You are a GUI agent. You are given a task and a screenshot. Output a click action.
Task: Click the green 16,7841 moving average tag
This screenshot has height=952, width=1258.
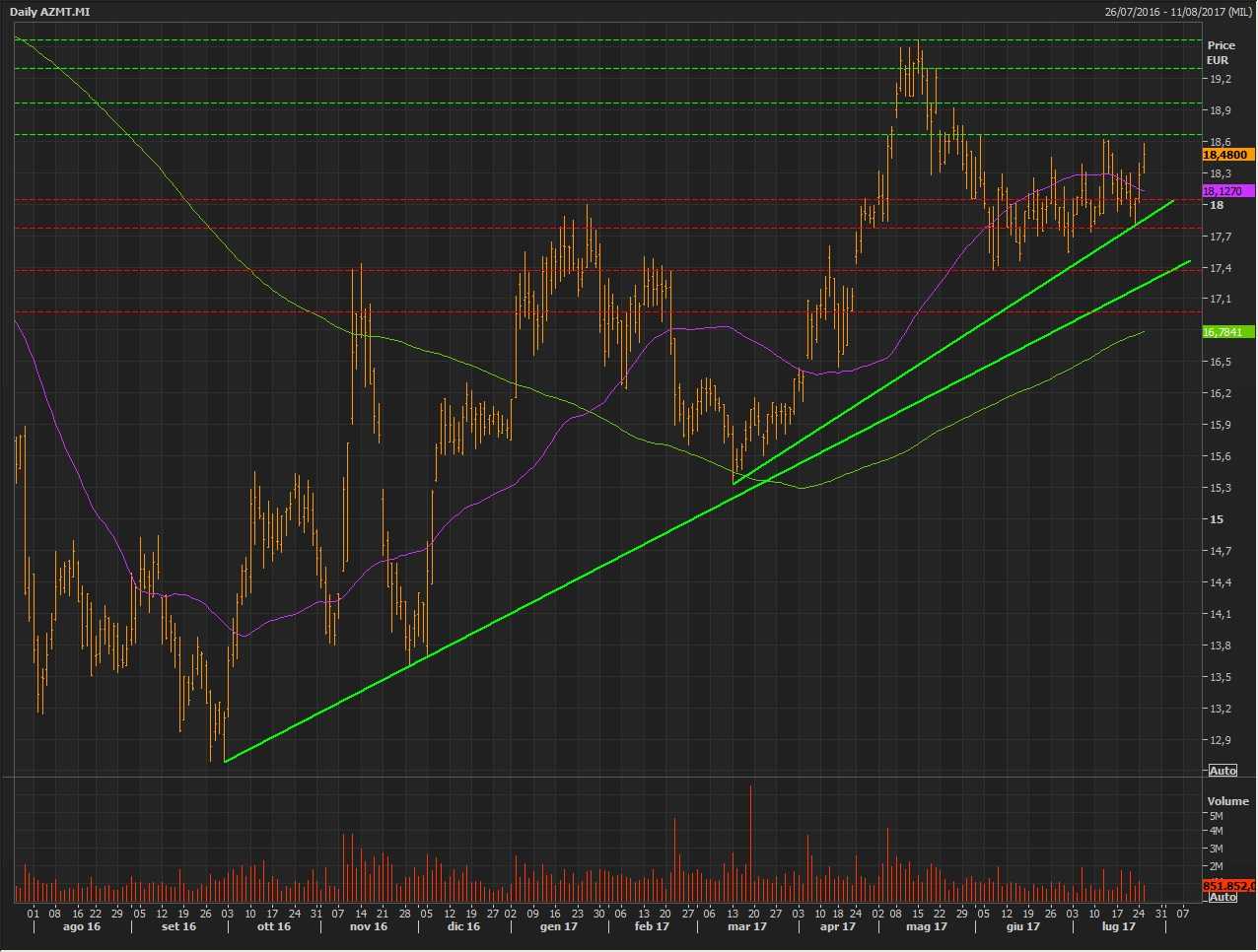tap(1227, 332)
